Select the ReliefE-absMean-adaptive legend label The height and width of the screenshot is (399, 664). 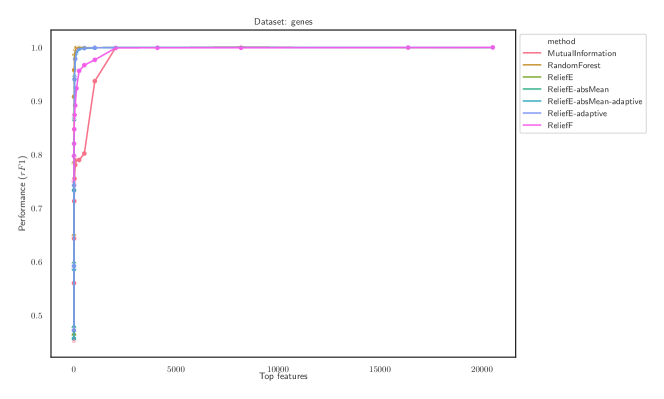[x=595, y=102]
